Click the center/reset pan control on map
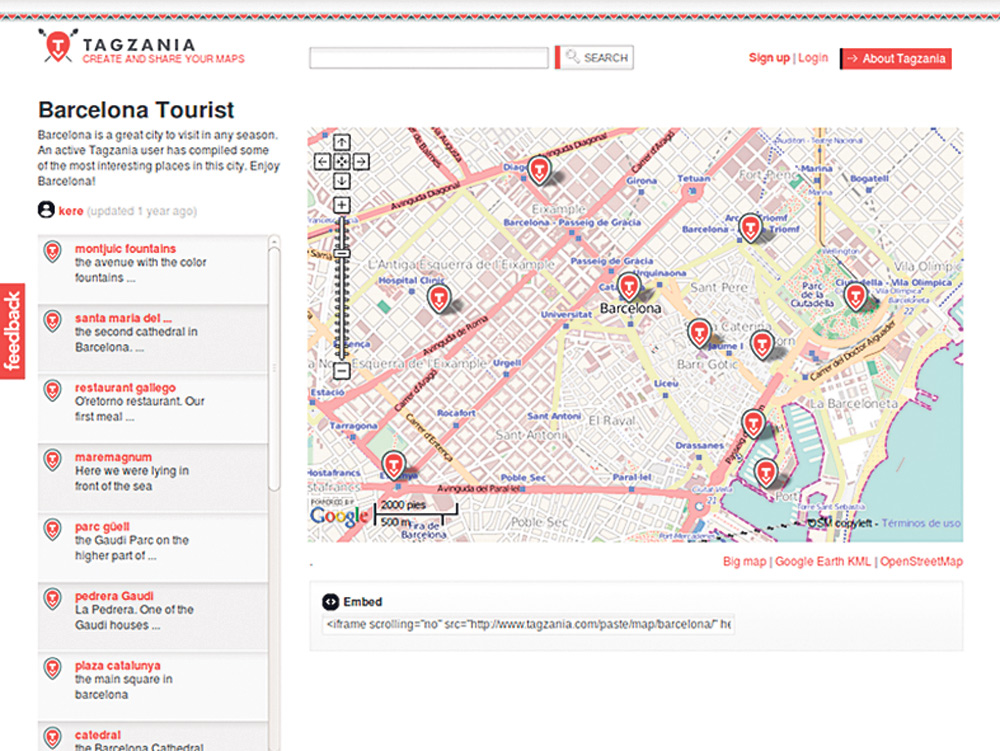This screenshot has width=1000, height=751. click(341, 161)
